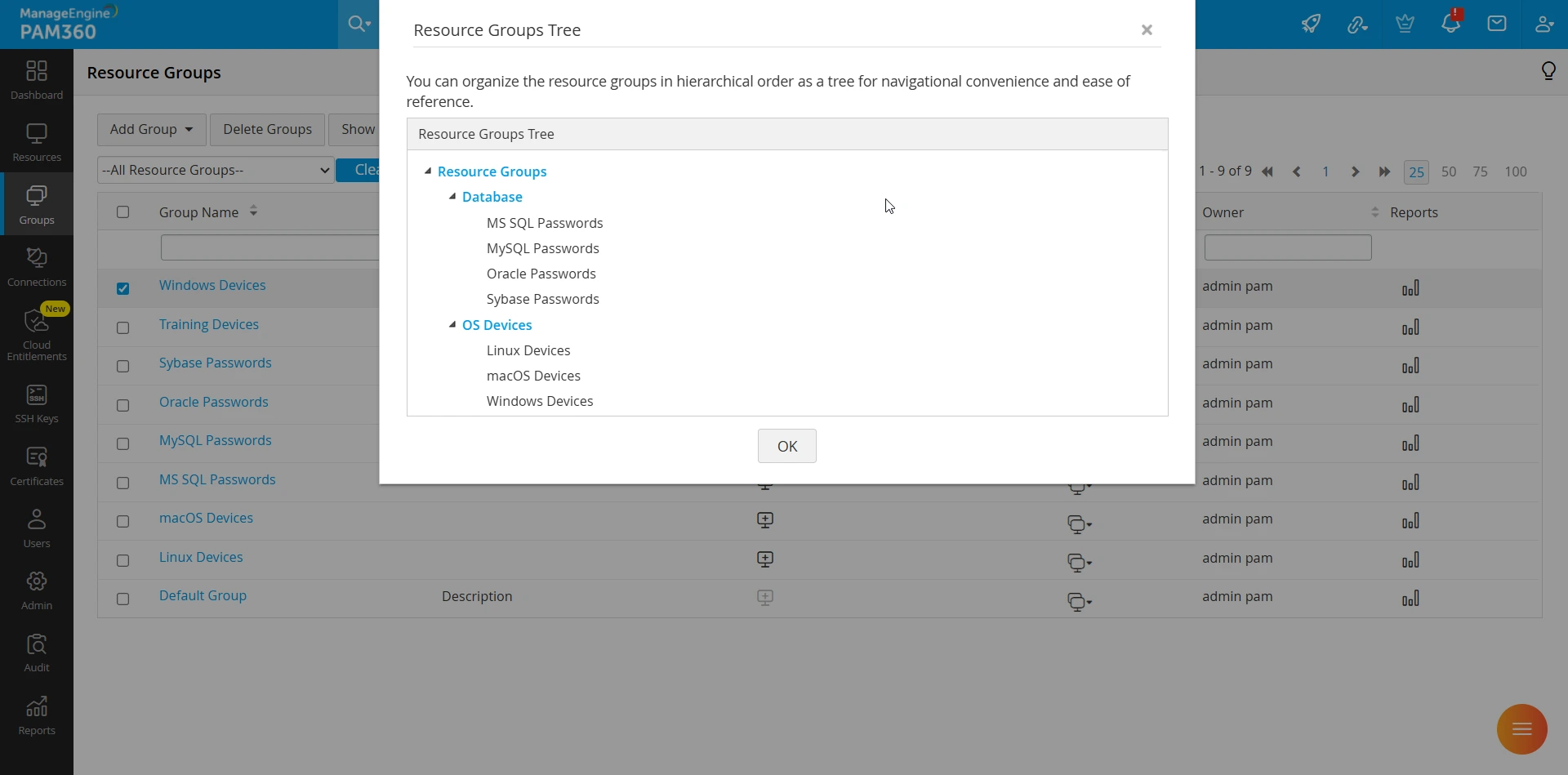Open the Audit section
Image resolution: width=1568 pixels, height=775 pixels.
[x=37, y=653]
